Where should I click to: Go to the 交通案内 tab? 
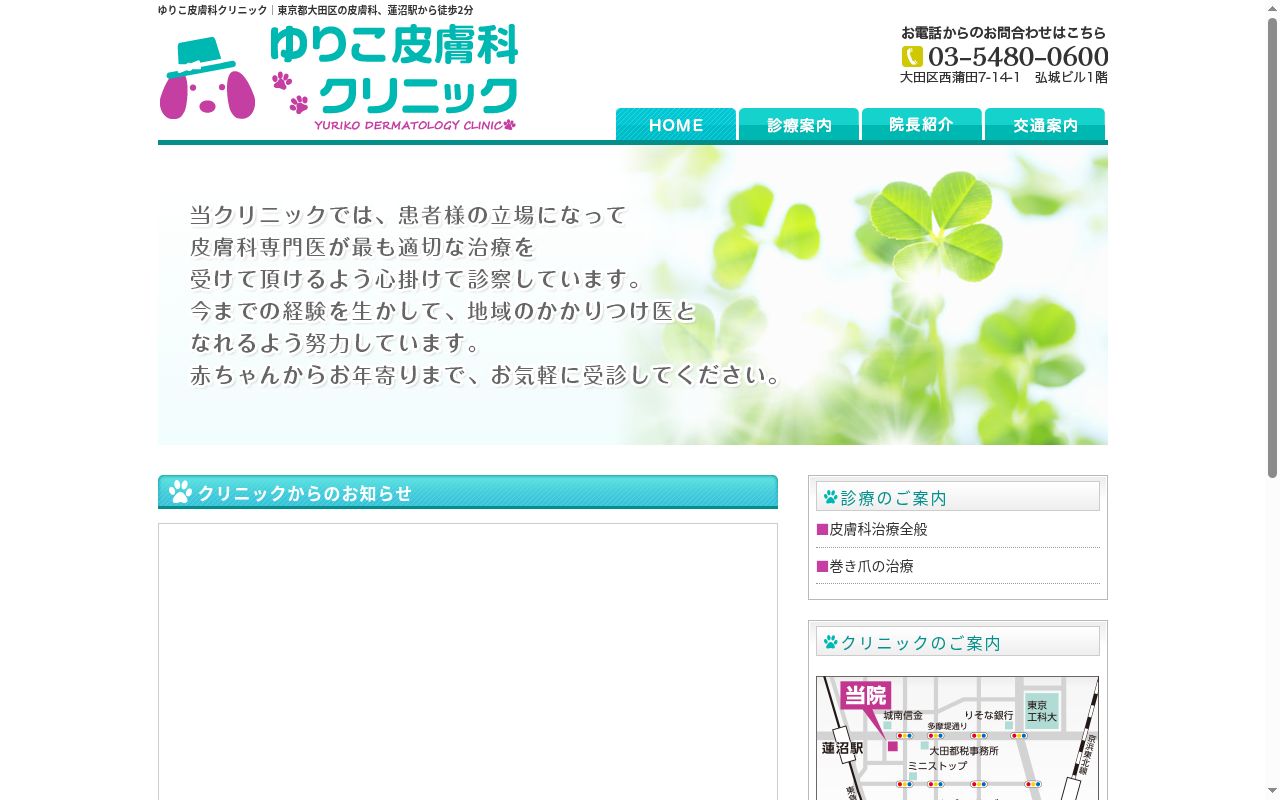point(1045,124)
